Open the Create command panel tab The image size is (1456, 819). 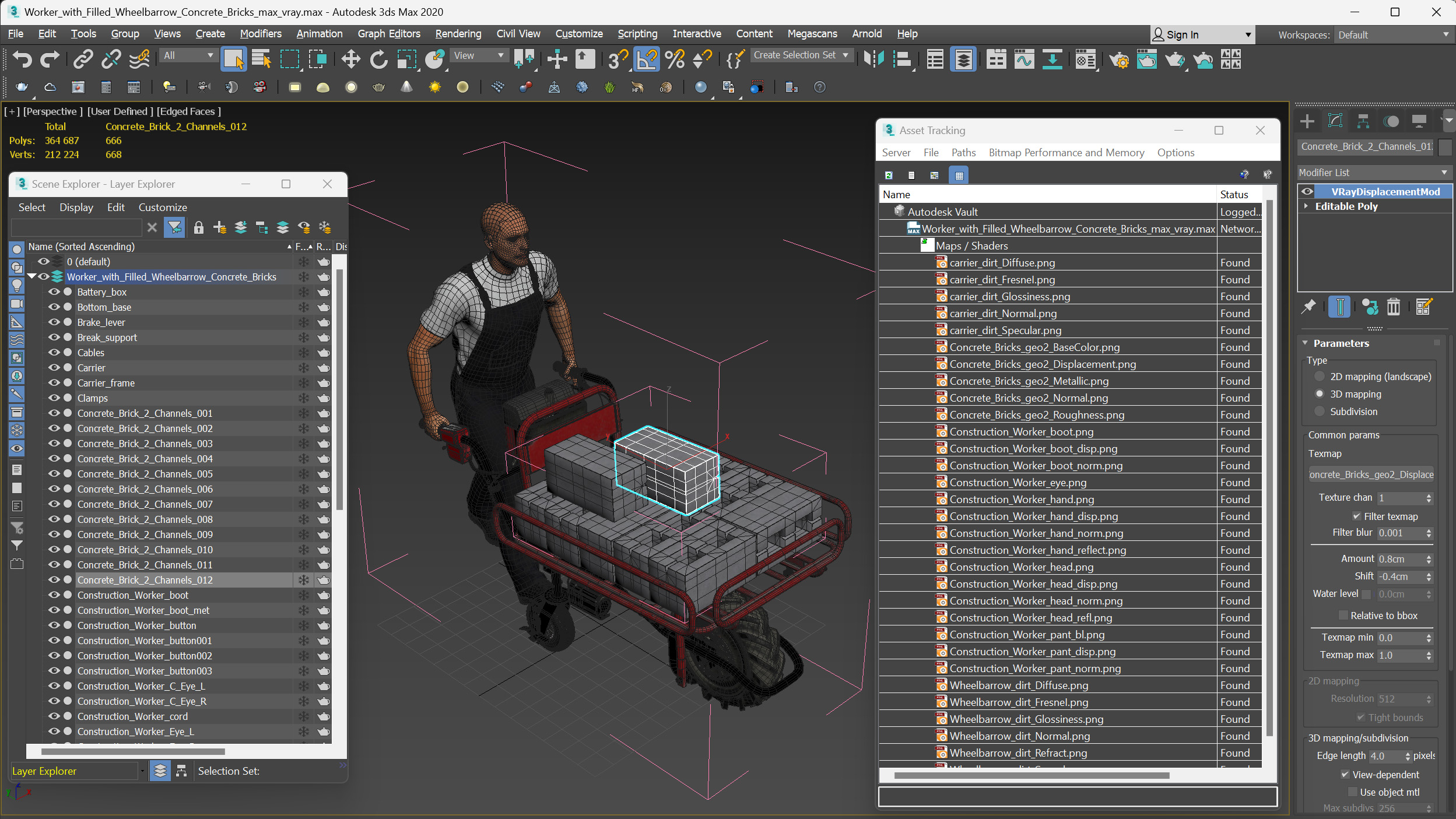coord(1307,121)
